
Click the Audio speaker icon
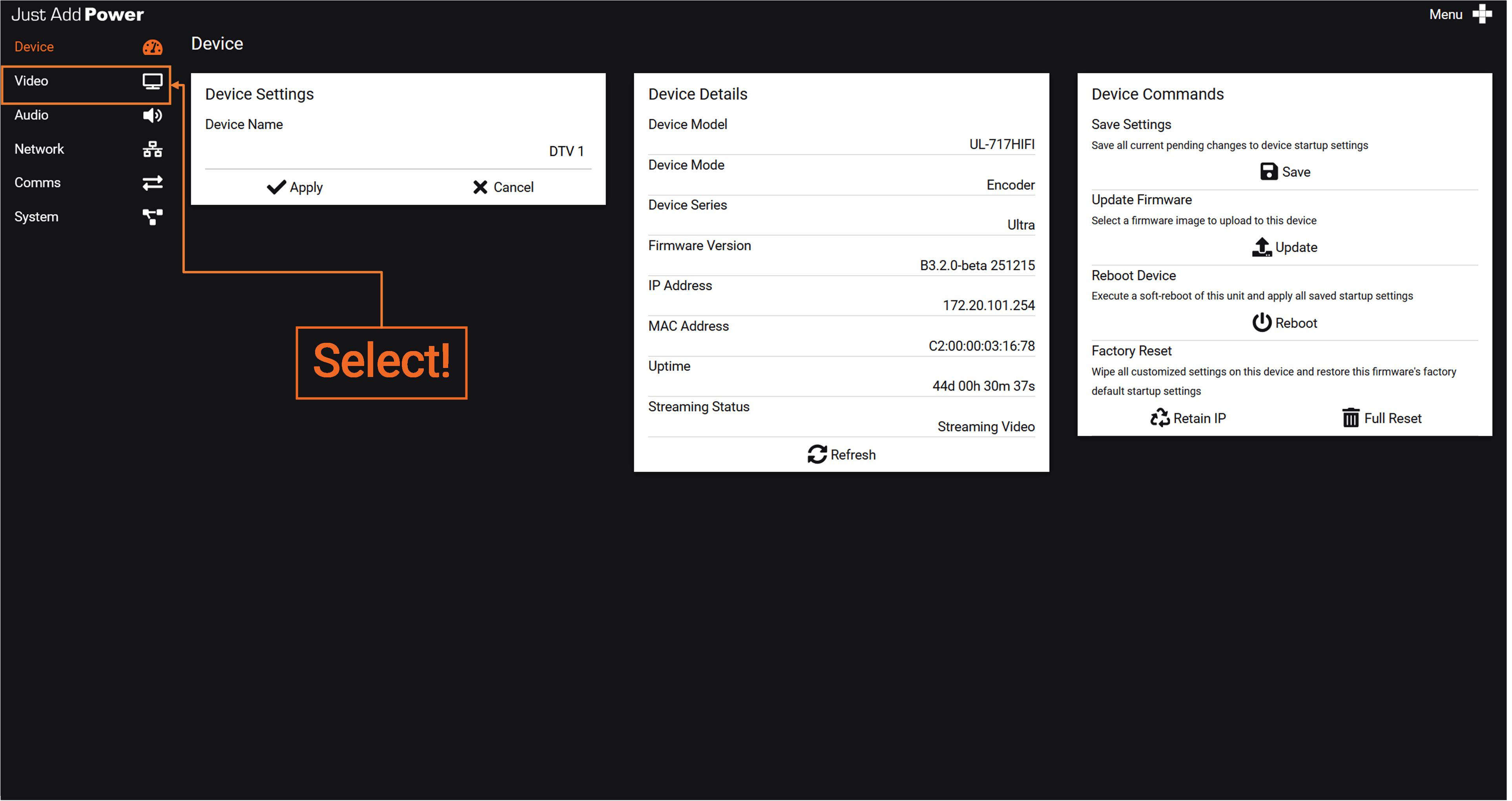point(153,115)
